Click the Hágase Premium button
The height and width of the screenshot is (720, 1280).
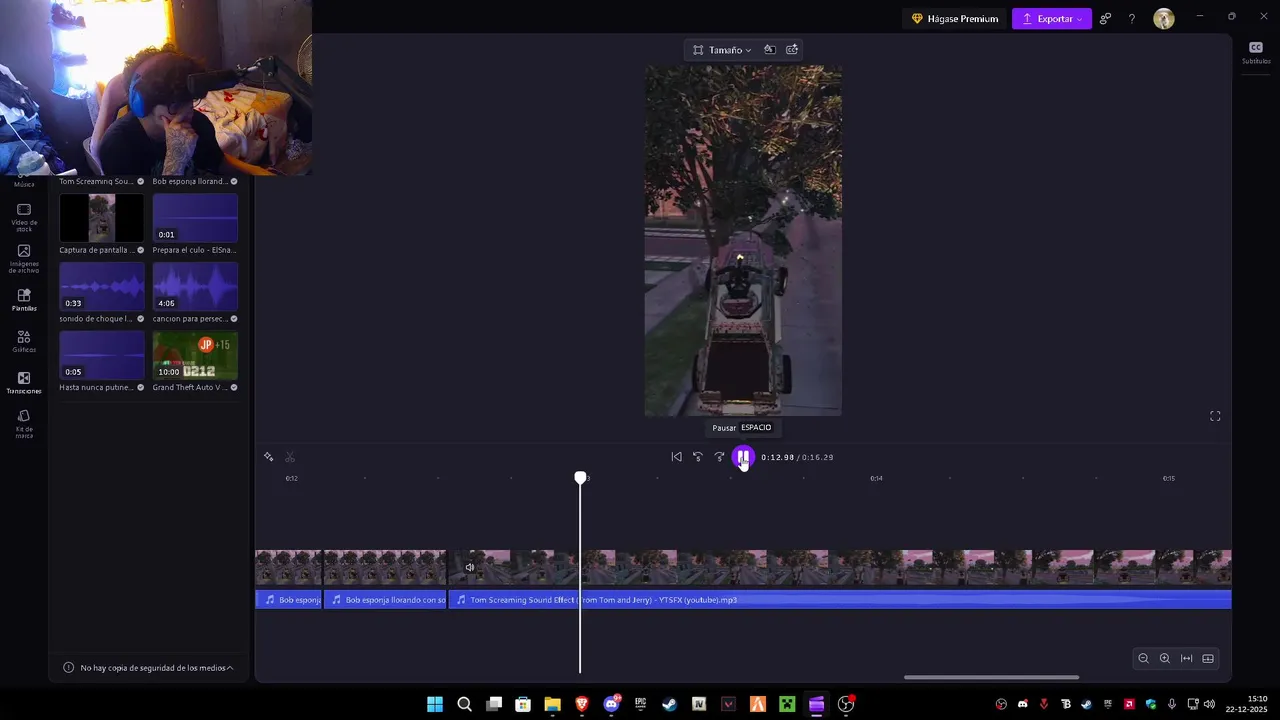point(955,19)
